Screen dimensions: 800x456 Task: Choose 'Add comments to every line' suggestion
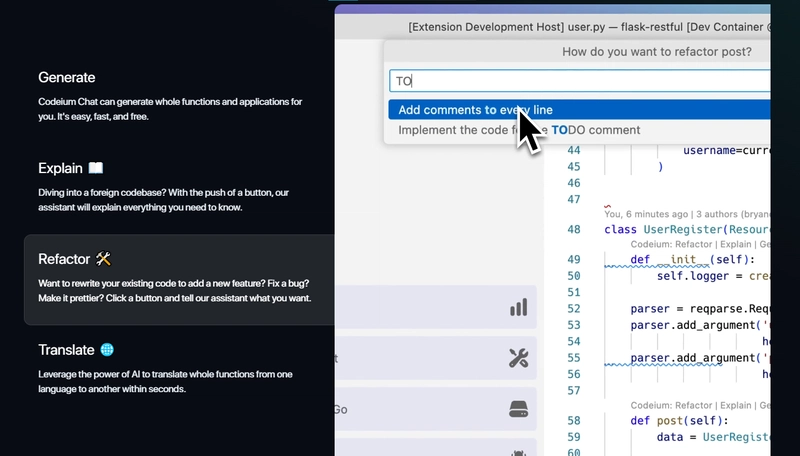pyautogui.click(x=579, y=110)
